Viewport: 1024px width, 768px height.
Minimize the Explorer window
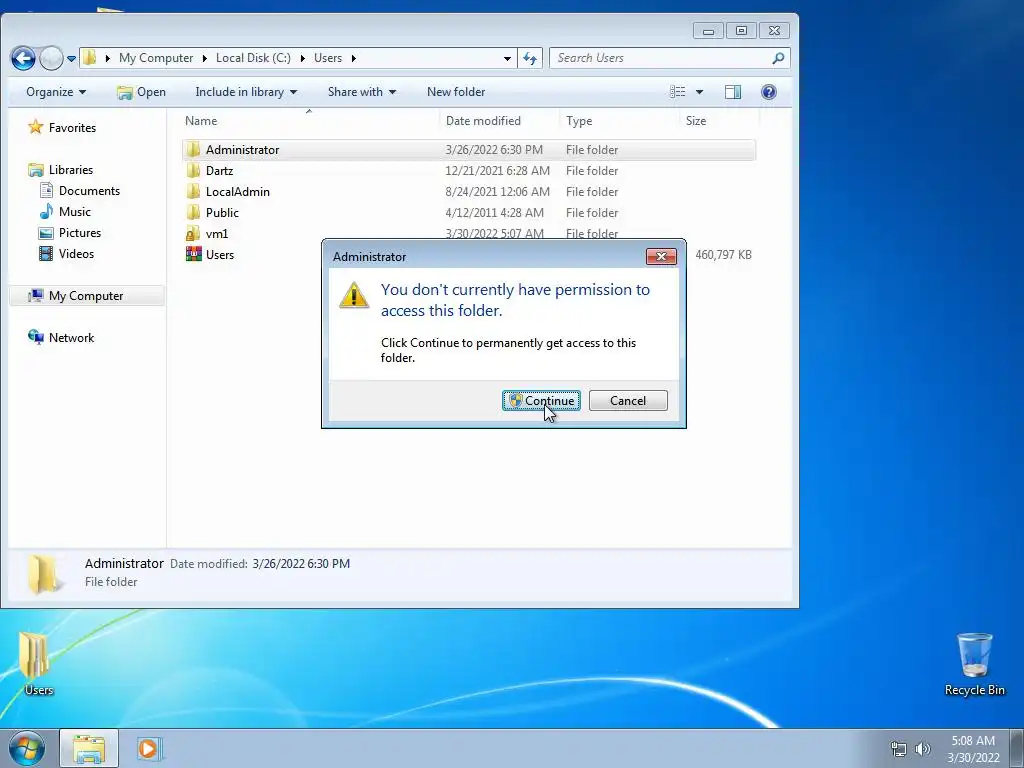point(708,31)
